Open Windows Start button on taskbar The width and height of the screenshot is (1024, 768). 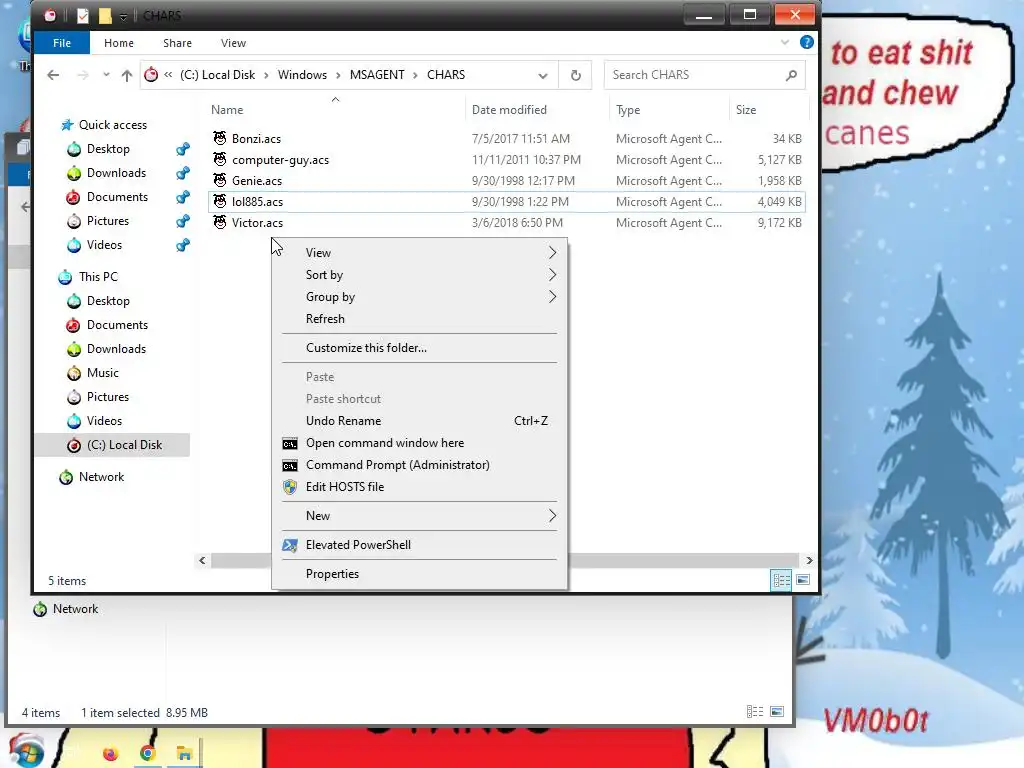tap(26, 751)
